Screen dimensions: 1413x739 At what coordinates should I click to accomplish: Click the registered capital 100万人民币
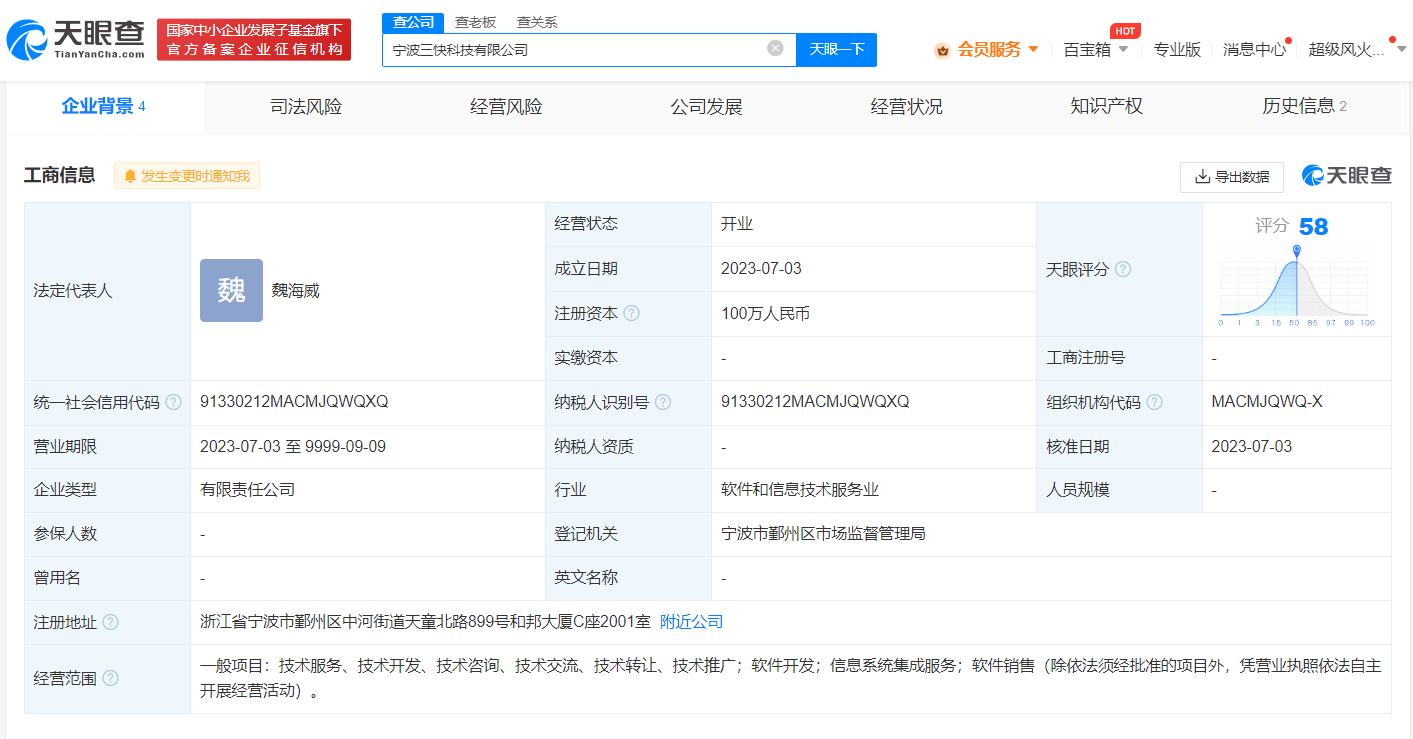pos(765,314)
